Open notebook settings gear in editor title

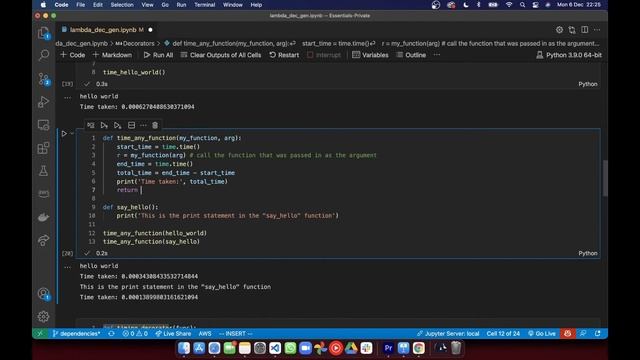click(x=559, y=30)
